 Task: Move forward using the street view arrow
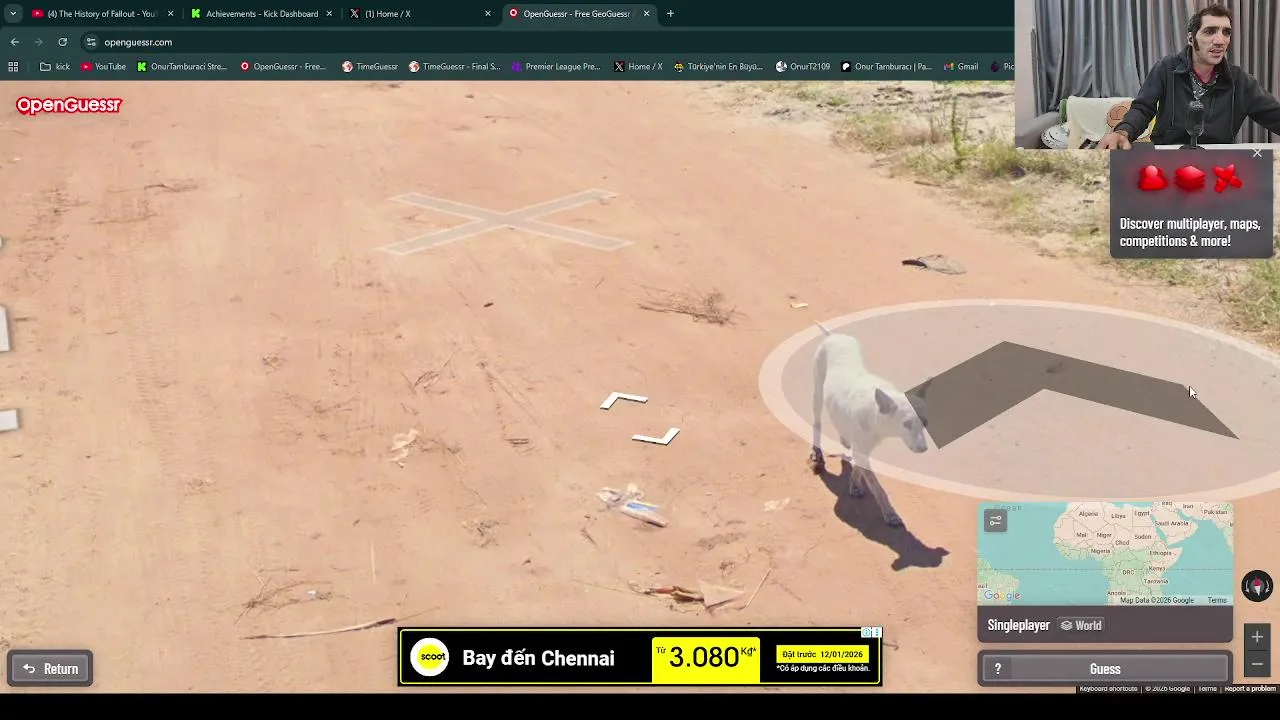(x=1070, y=395)
